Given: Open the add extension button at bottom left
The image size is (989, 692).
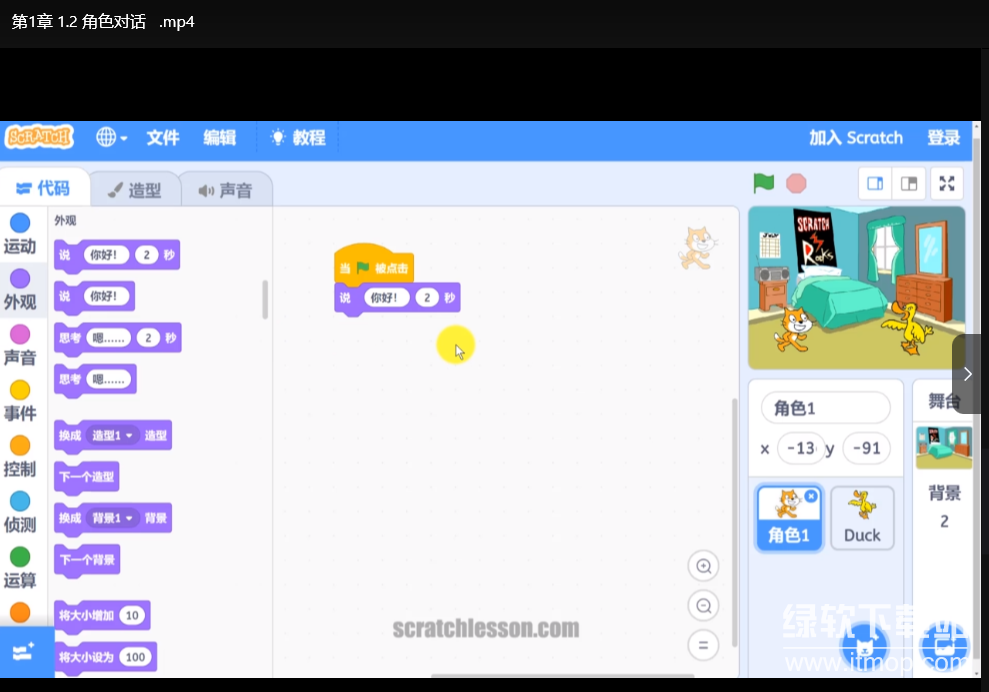Looking at the screenshot, I should point(22,652).
